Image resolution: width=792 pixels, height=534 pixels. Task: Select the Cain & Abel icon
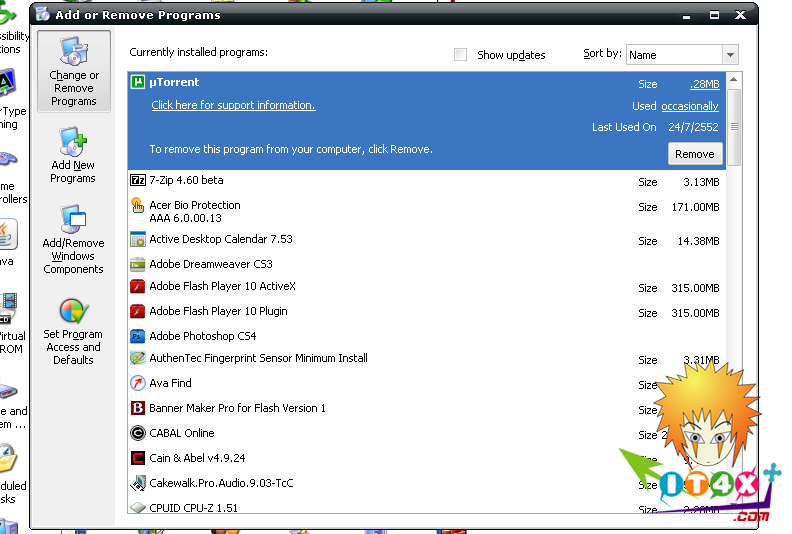[x=139, y=458]
